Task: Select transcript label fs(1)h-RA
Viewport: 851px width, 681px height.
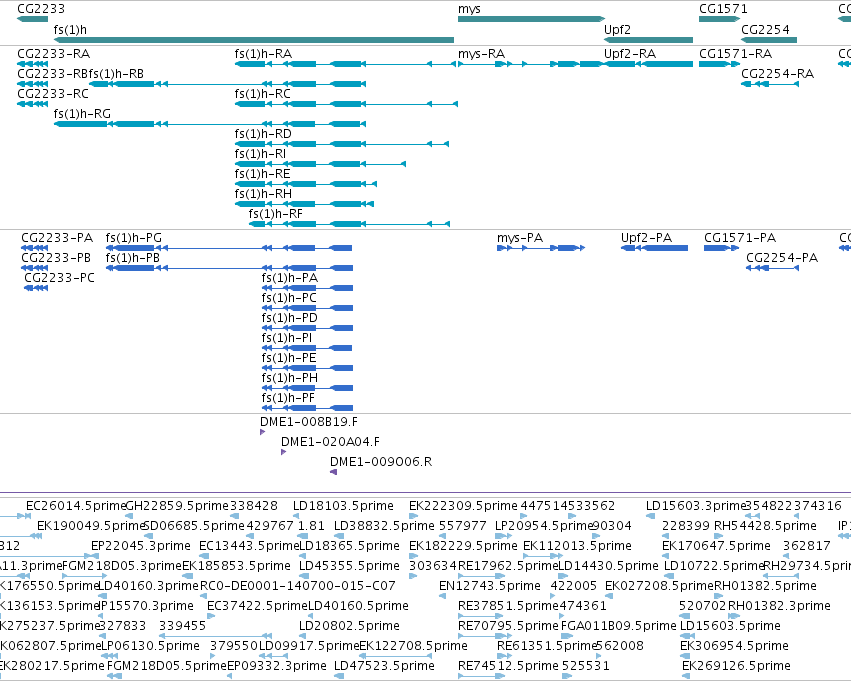Action: (x=263, y=54)
